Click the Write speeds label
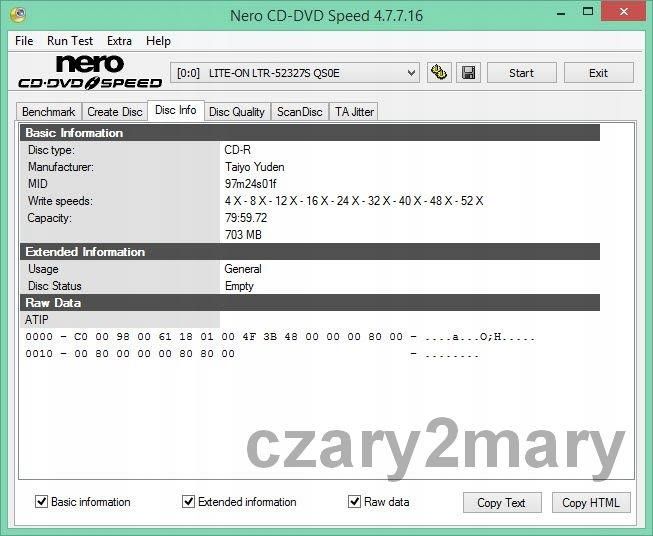 (60, 201)
